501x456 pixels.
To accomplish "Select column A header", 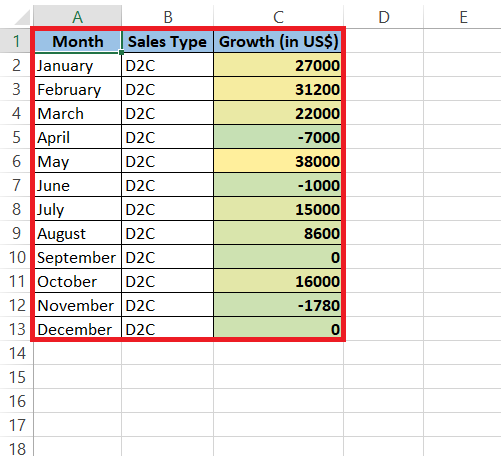I will (77, 17).
